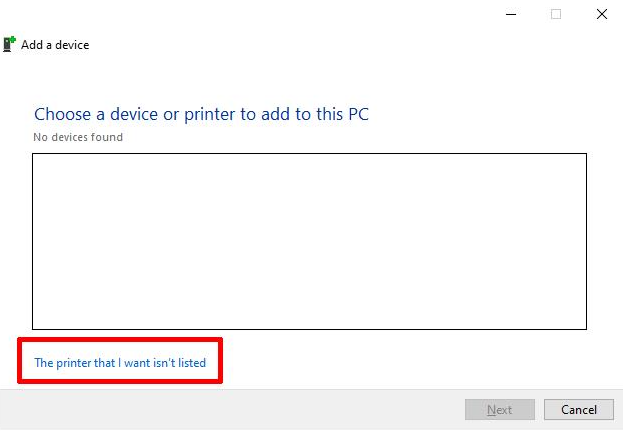Click the X icon in the title bar
Screen dimensions: 623x432
pyautogui.click(x=601, y=14)
